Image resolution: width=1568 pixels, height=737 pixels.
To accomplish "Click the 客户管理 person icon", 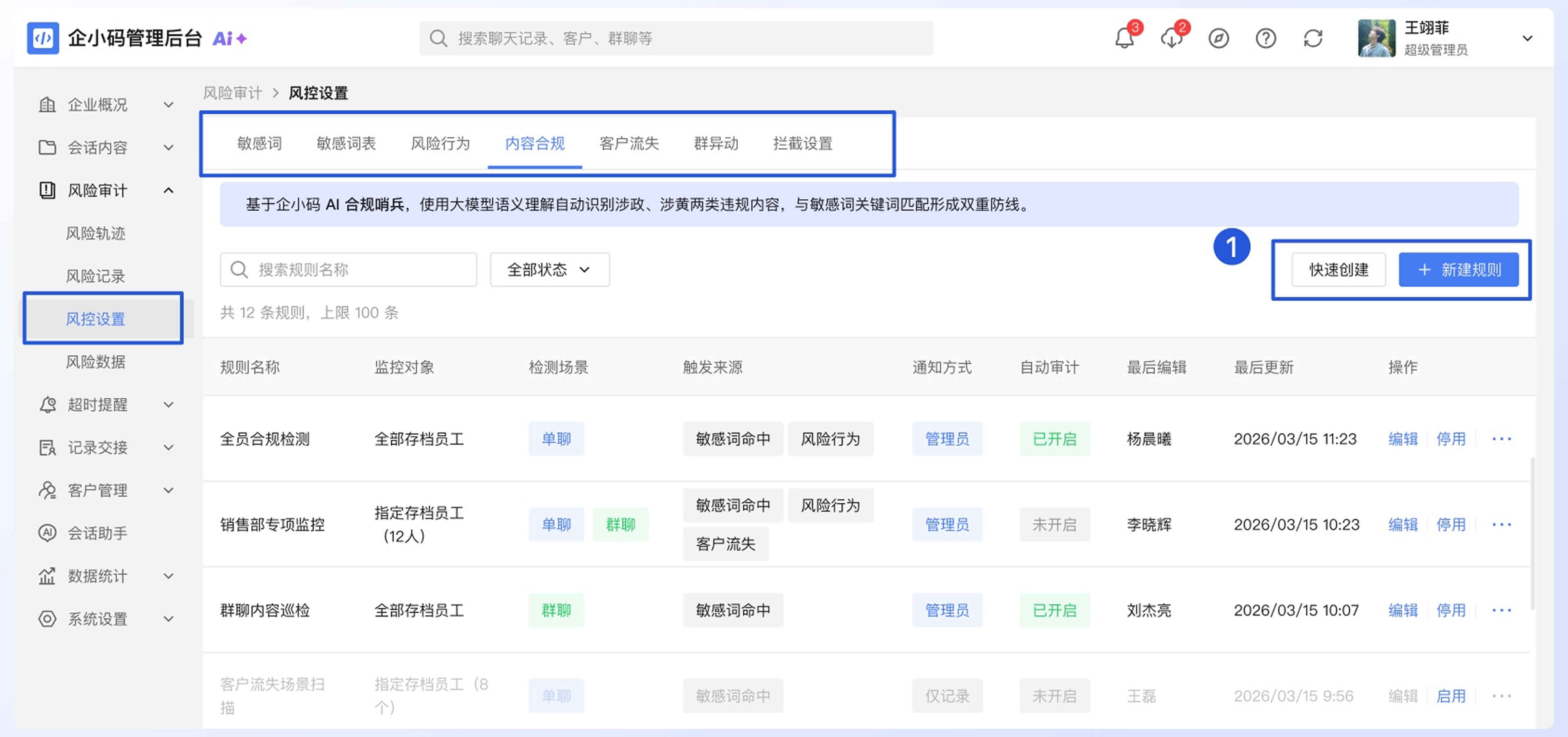I will [x=47, y=490].
